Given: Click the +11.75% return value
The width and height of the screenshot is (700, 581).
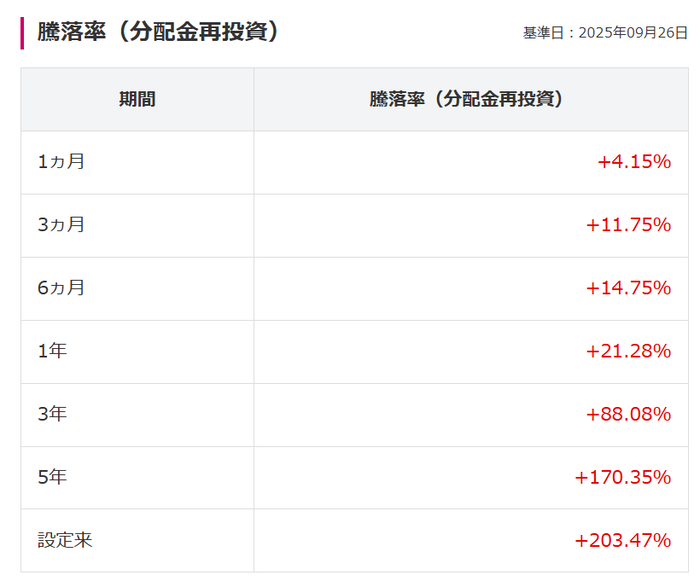Looking at the screenshot, I should pyautogui.click(x=628, y=225).
